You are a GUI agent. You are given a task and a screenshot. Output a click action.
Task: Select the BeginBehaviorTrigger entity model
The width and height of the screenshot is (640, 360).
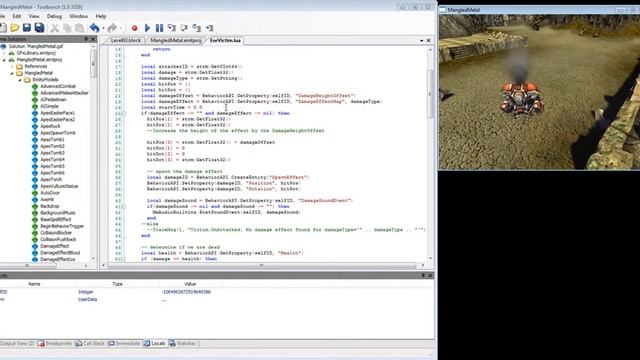[x=62, y=226]
